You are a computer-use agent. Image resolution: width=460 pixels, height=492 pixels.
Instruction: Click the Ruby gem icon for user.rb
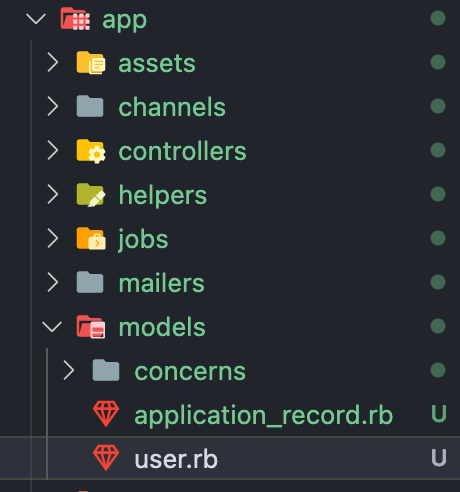pyautogui.click(x=106, y=458)
